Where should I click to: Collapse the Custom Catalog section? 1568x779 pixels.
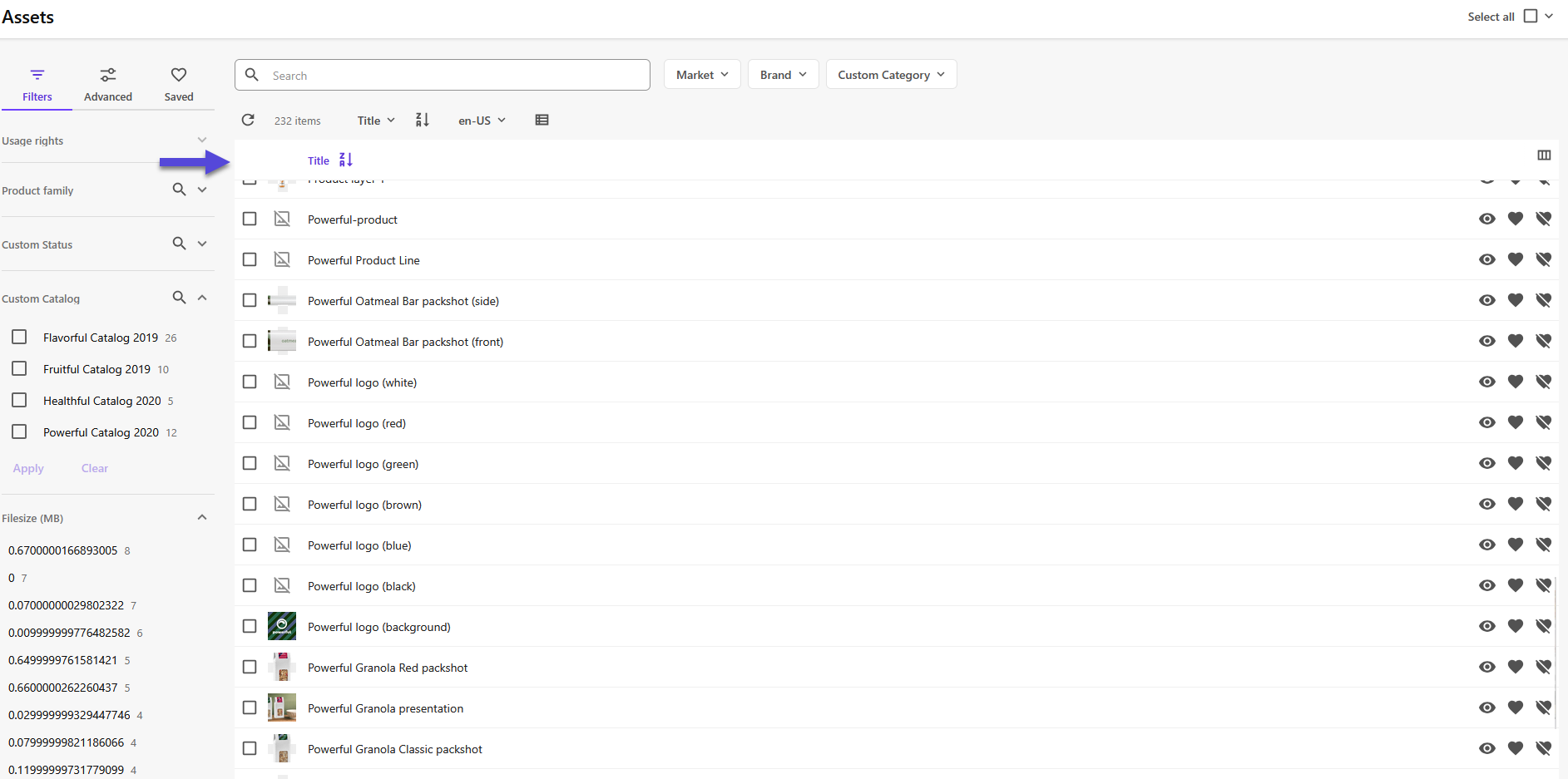click(201, 297)
